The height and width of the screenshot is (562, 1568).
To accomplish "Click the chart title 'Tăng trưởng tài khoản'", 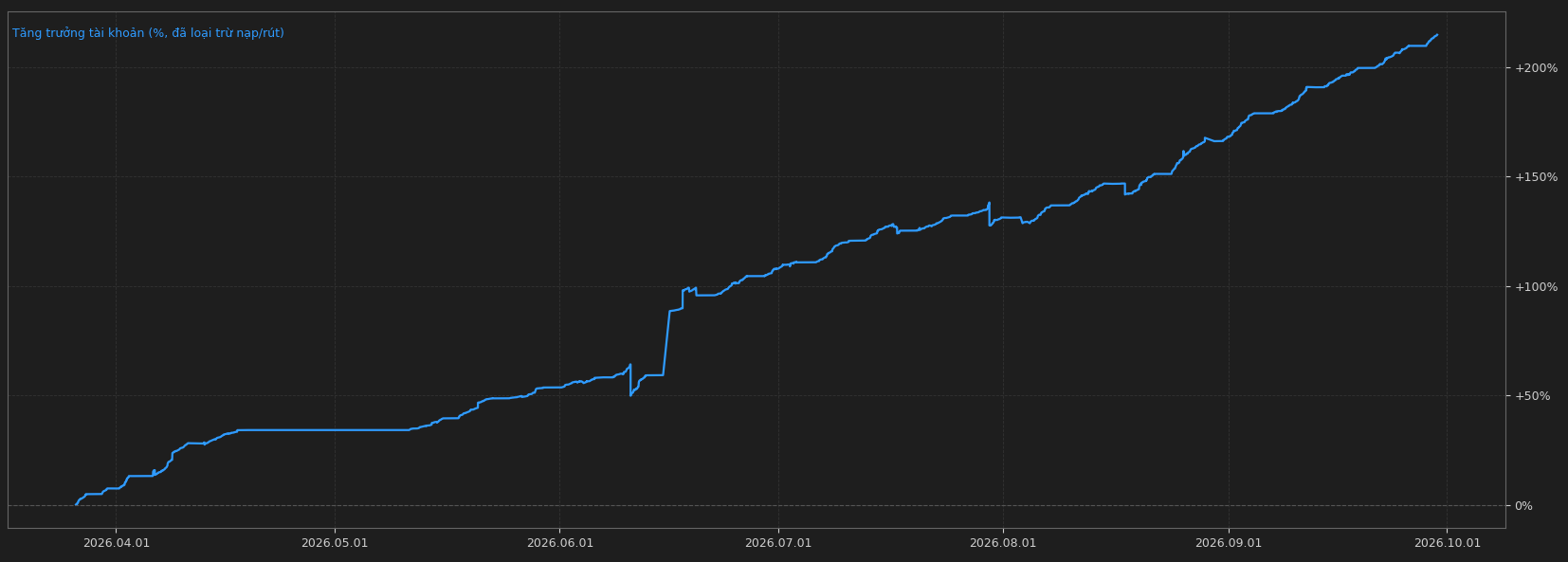I will click(x=148, y=33).
